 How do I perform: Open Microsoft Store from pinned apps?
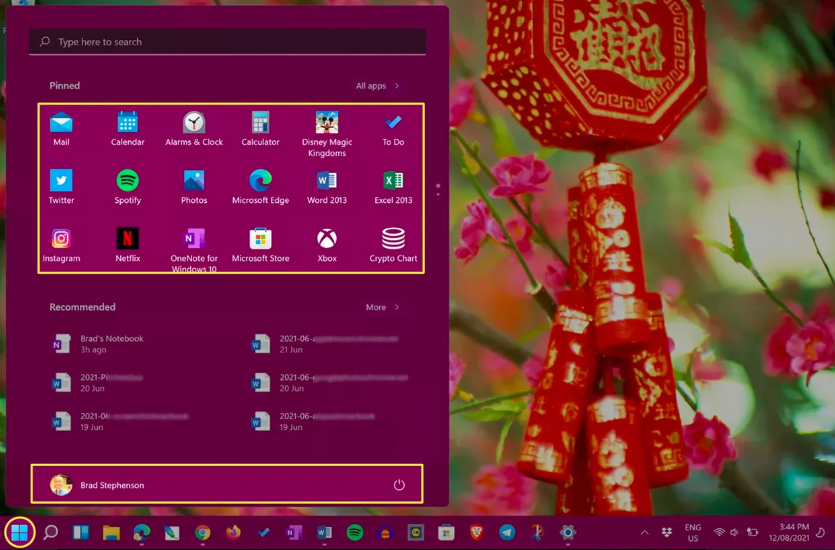click(x=260, y=245)
